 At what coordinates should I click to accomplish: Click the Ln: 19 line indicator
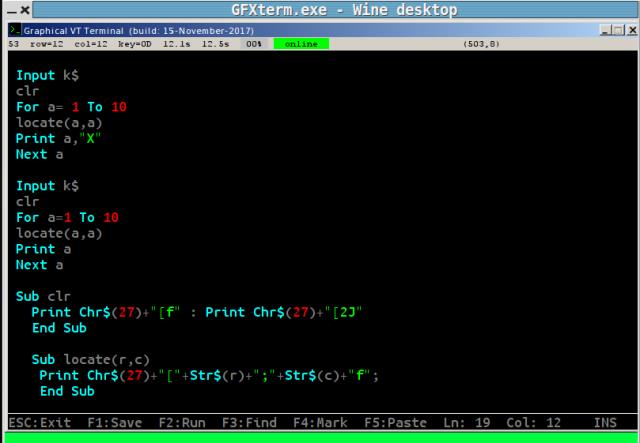(x=467, y=423)
